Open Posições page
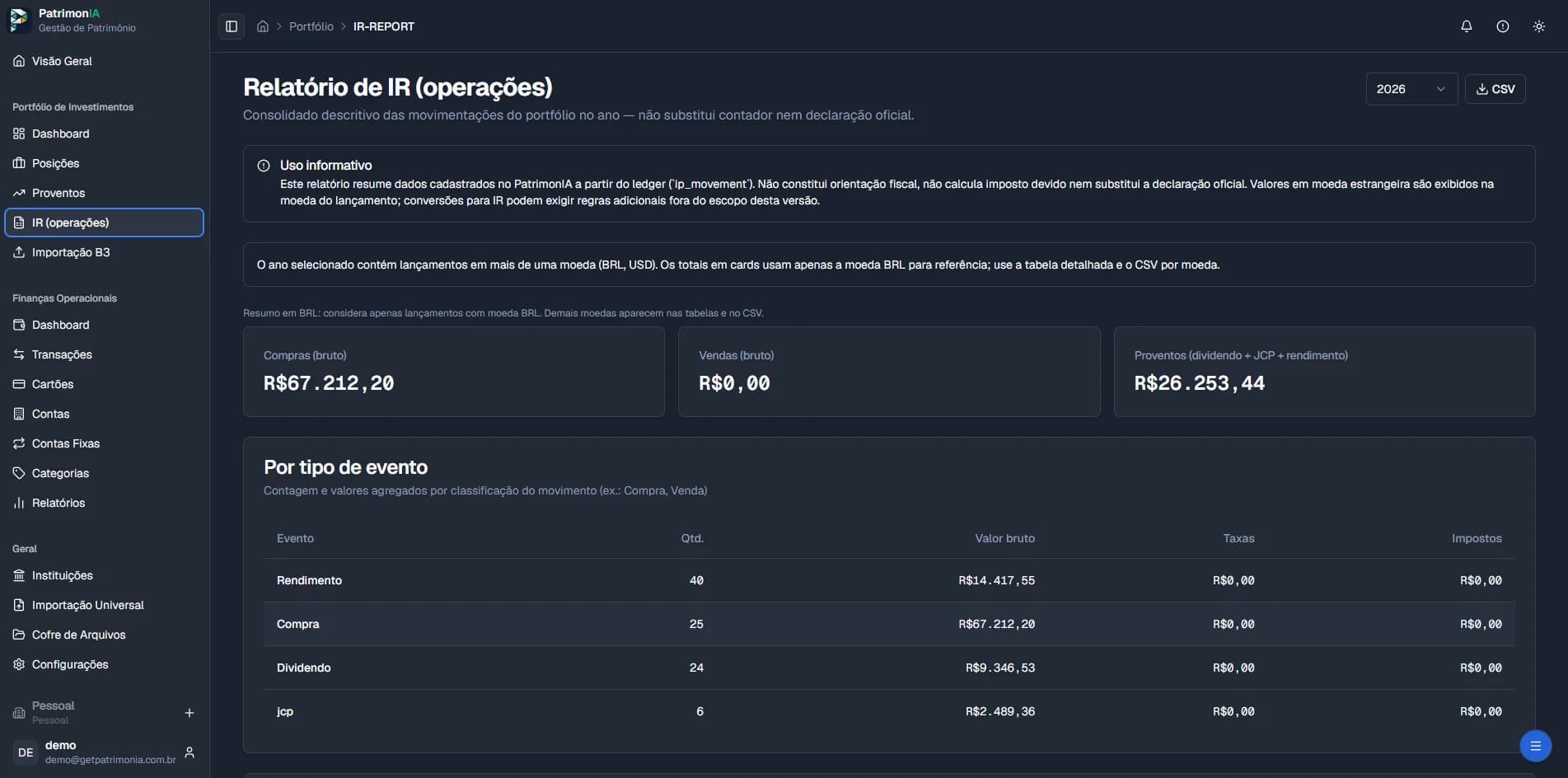The image size is (1568, 778). 104,163
